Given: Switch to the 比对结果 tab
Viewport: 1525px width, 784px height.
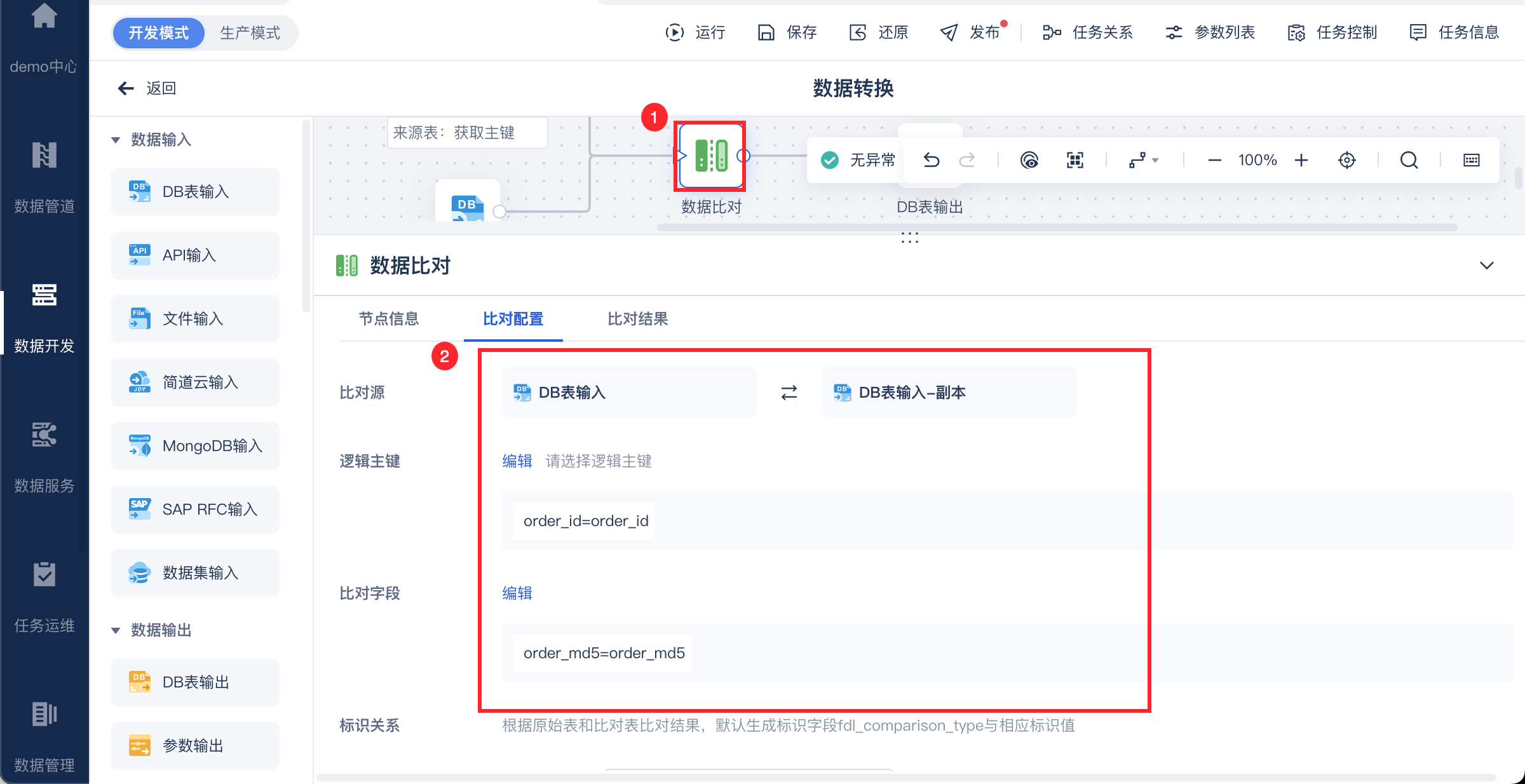Looking at the screenshot, I should 637,319.
